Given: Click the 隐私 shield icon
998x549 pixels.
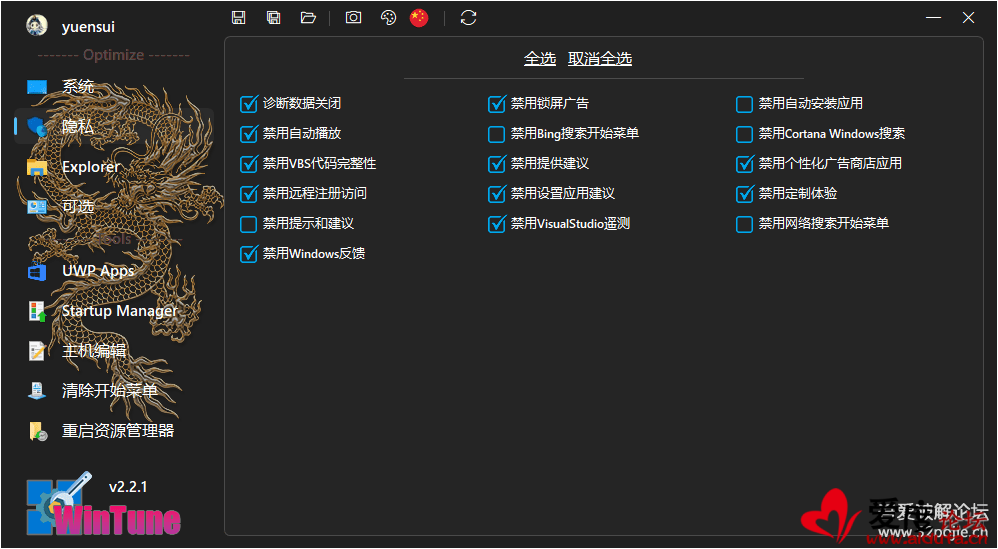Looking at the screenshot, I should click(37, 127).
